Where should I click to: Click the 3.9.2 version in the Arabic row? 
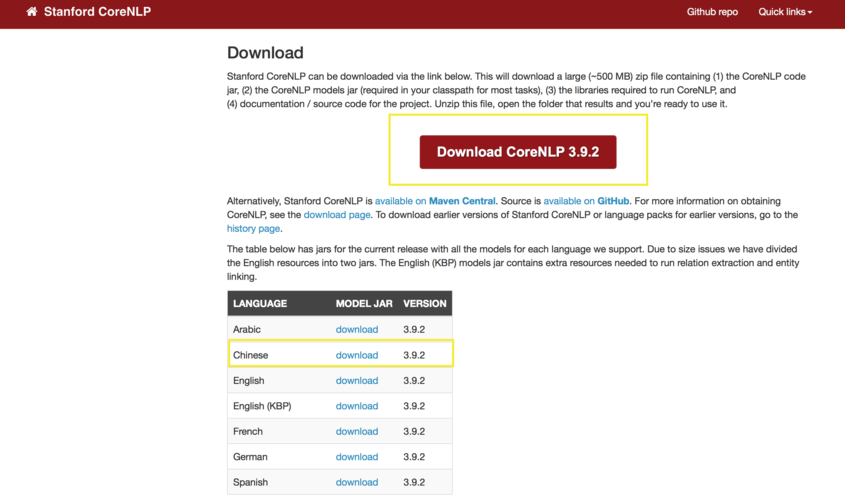(414, 329)
